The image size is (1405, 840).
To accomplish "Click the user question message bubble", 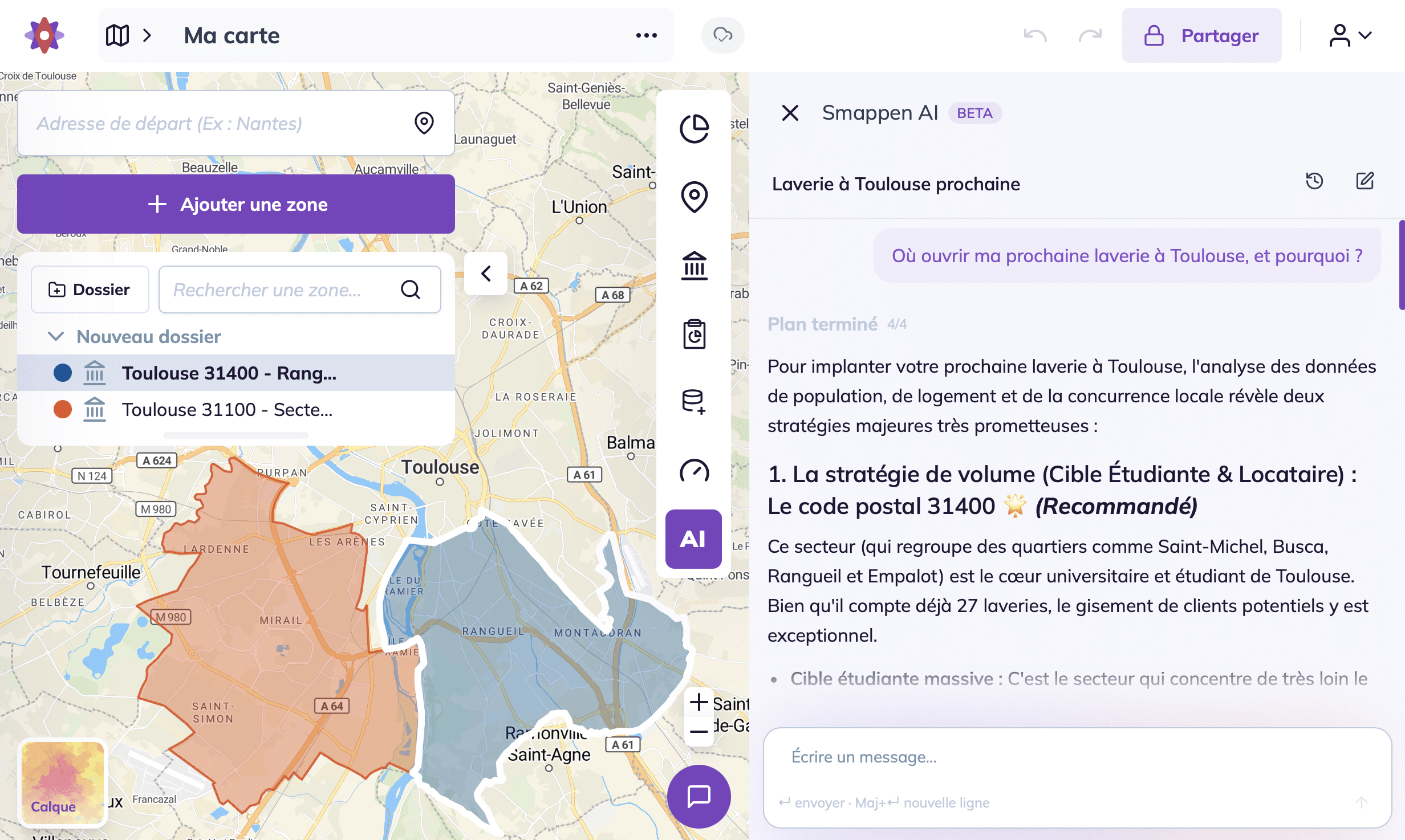I will (1127, 256).
